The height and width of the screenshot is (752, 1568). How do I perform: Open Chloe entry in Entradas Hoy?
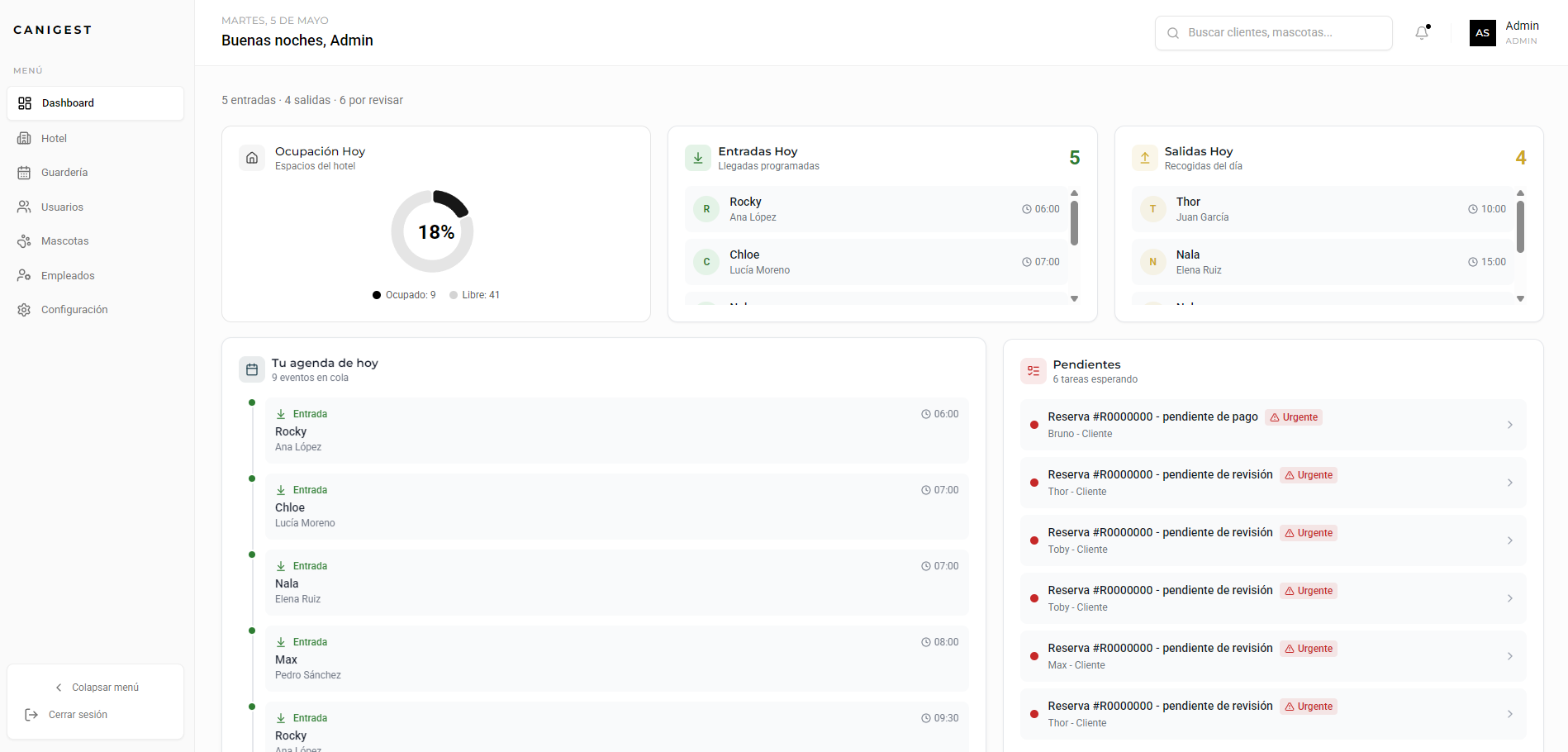click(877, 262)
